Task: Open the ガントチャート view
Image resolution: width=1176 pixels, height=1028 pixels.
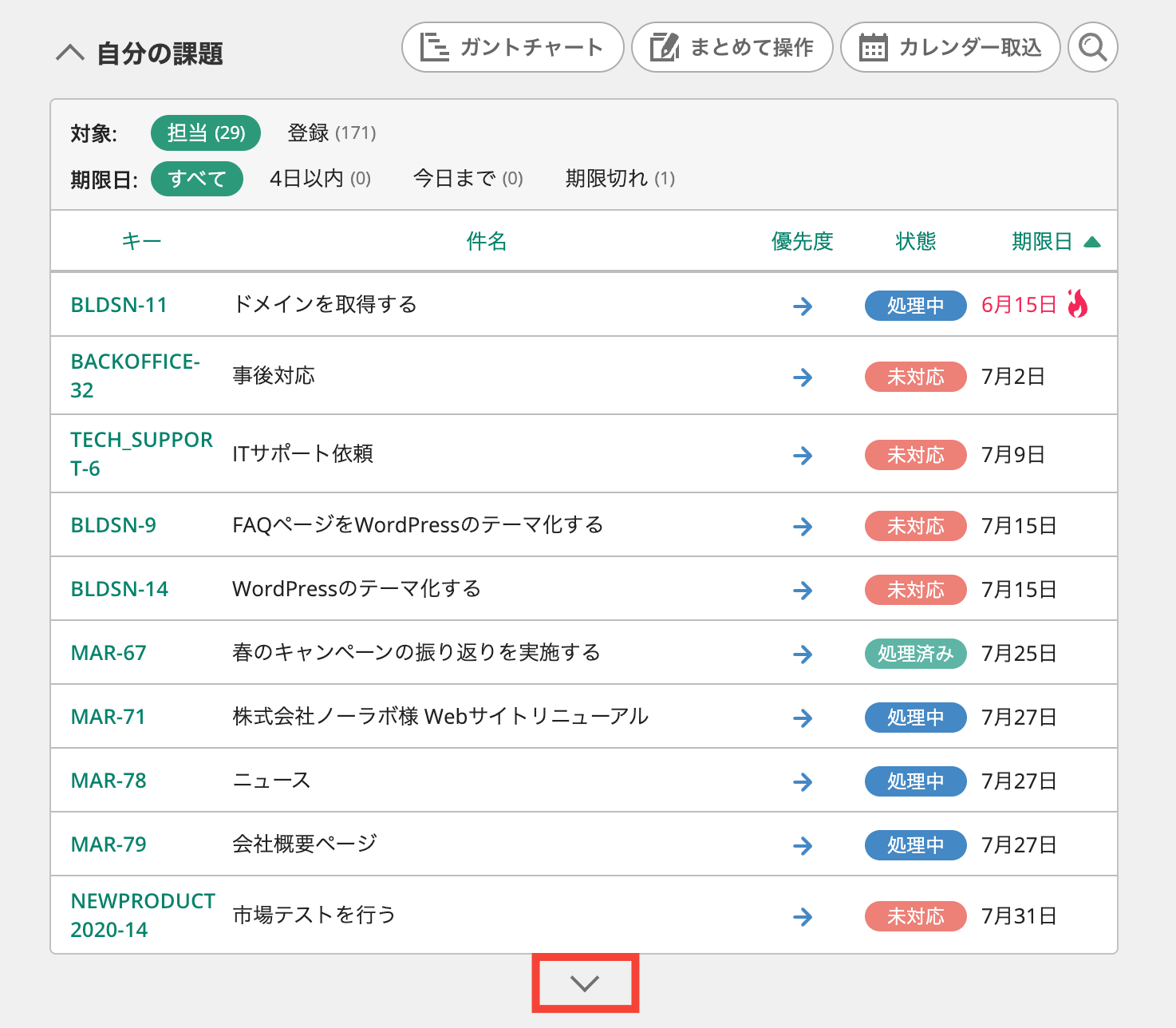Action: 512,47
